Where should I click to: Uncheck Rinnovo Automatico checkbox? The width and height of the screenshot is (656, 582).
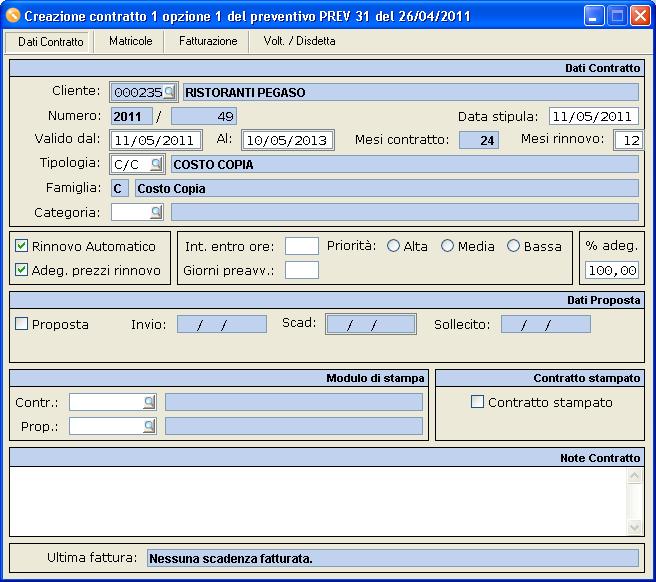21,246
